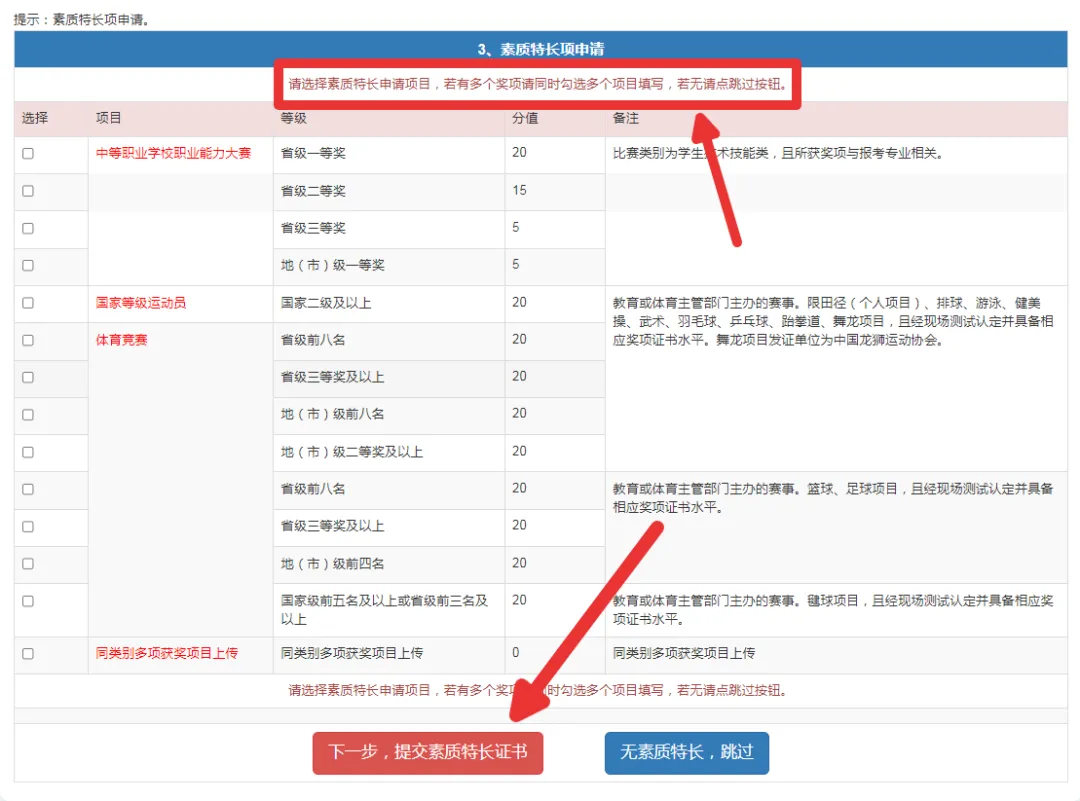Click the 备注 column header
The width and height of the screenshot is (1080, 801).
(x=626, y=118)
